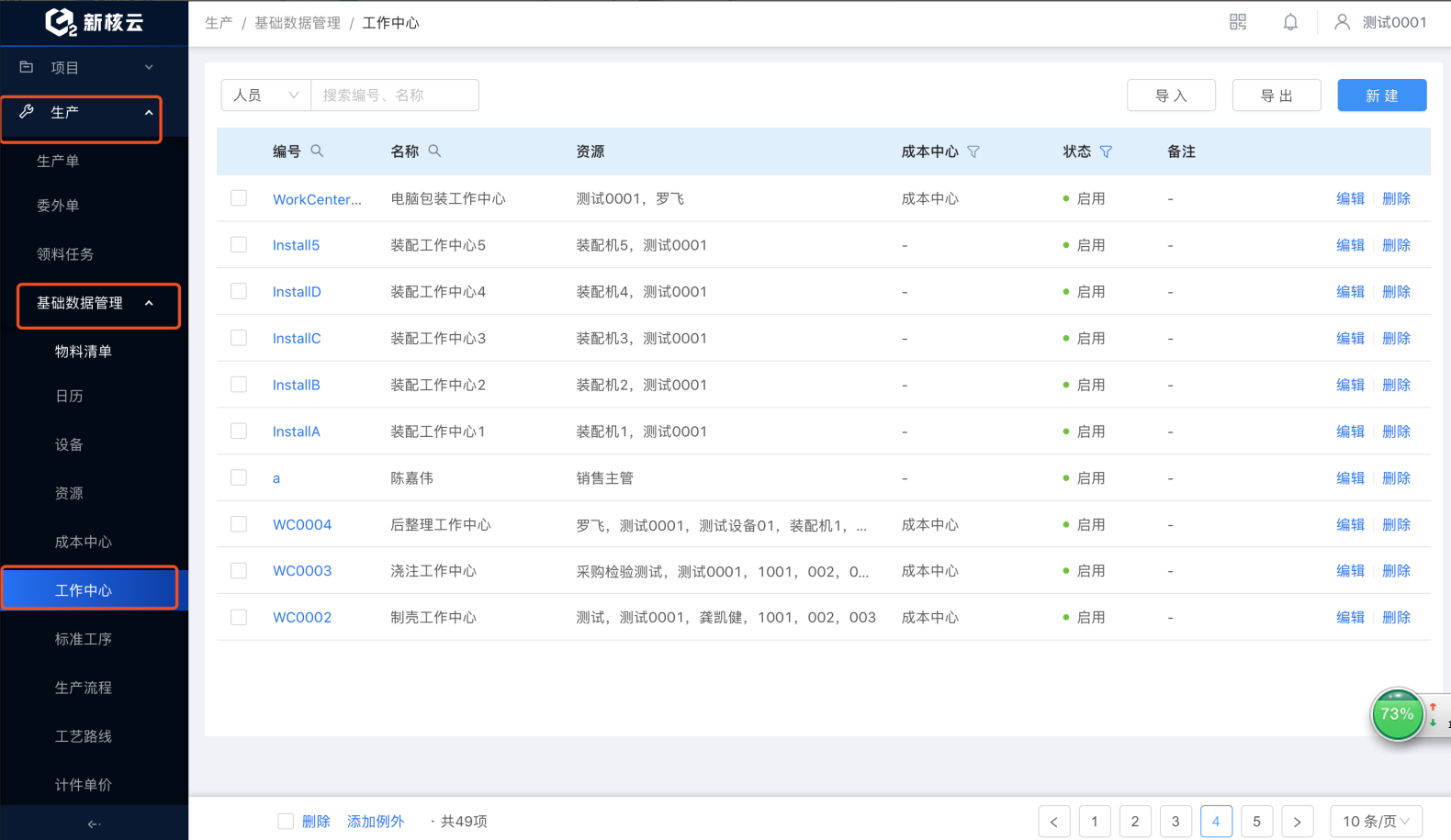Viewport: 1451px width, 840px height.
Task: Check the WC0003 row checkbox
Action: [239, 570]
